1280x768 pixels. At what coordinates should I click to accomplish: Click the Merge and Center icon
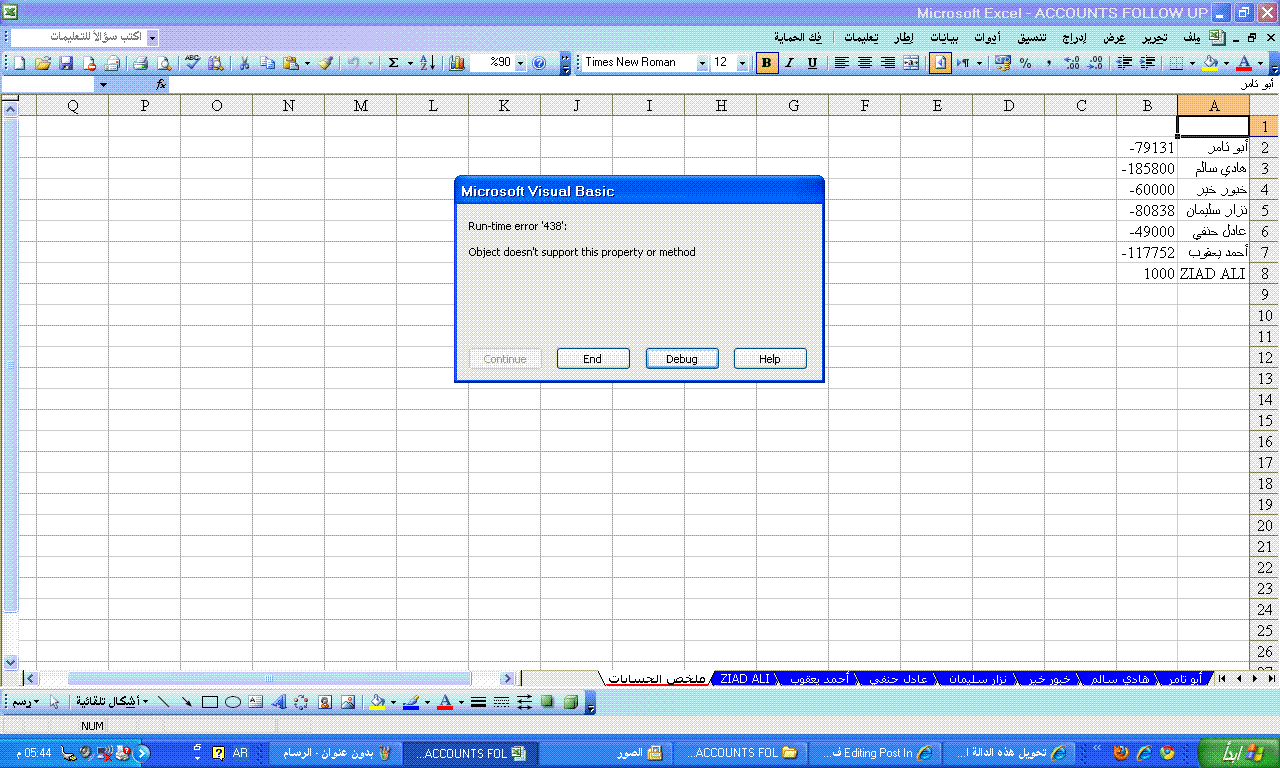pos(911,62)
